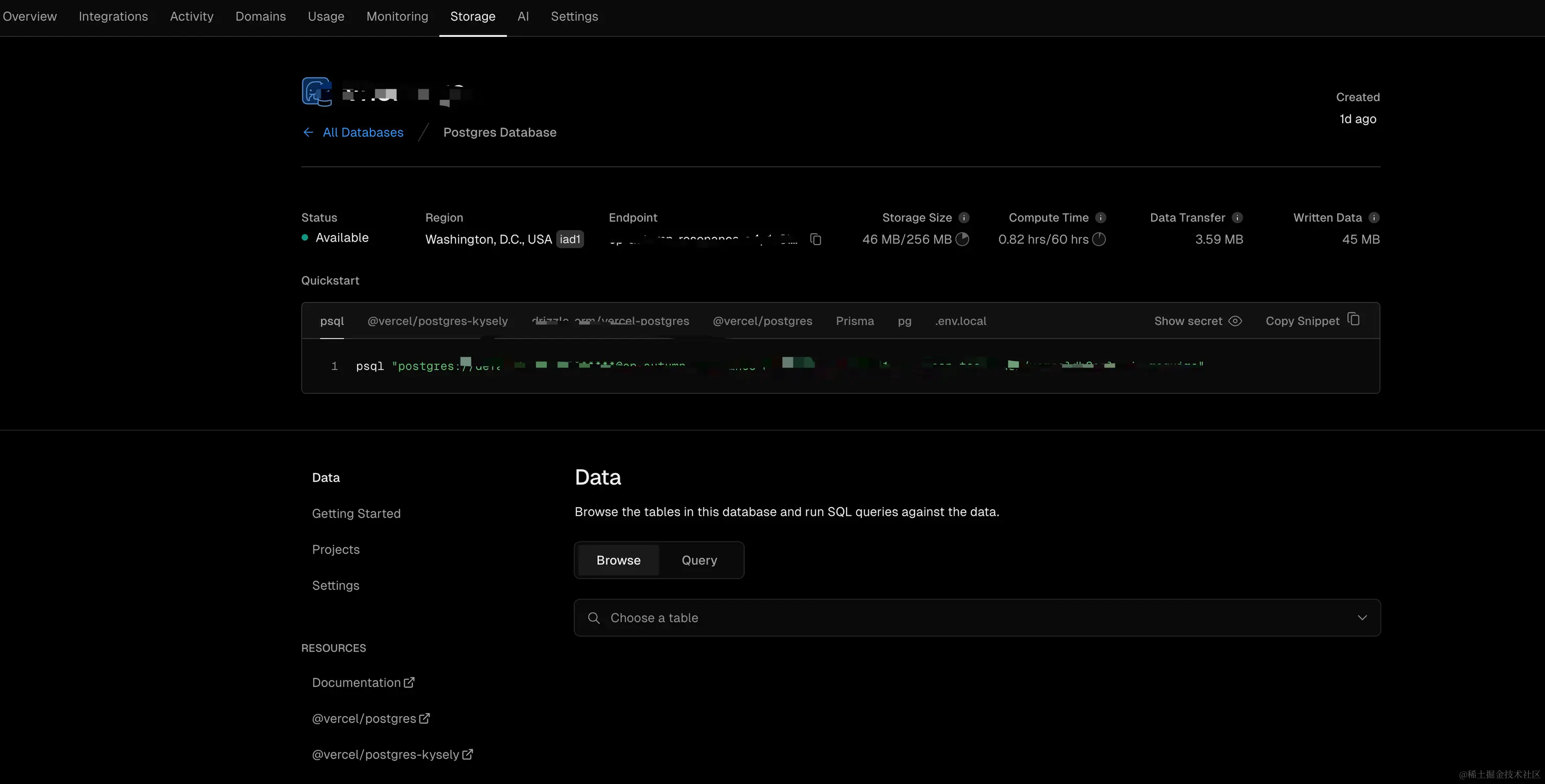Switch to the .env.local snippet tab
The width and height of the screenshot is (1545, 784).
pyautogui.click(x=960, y=321)
